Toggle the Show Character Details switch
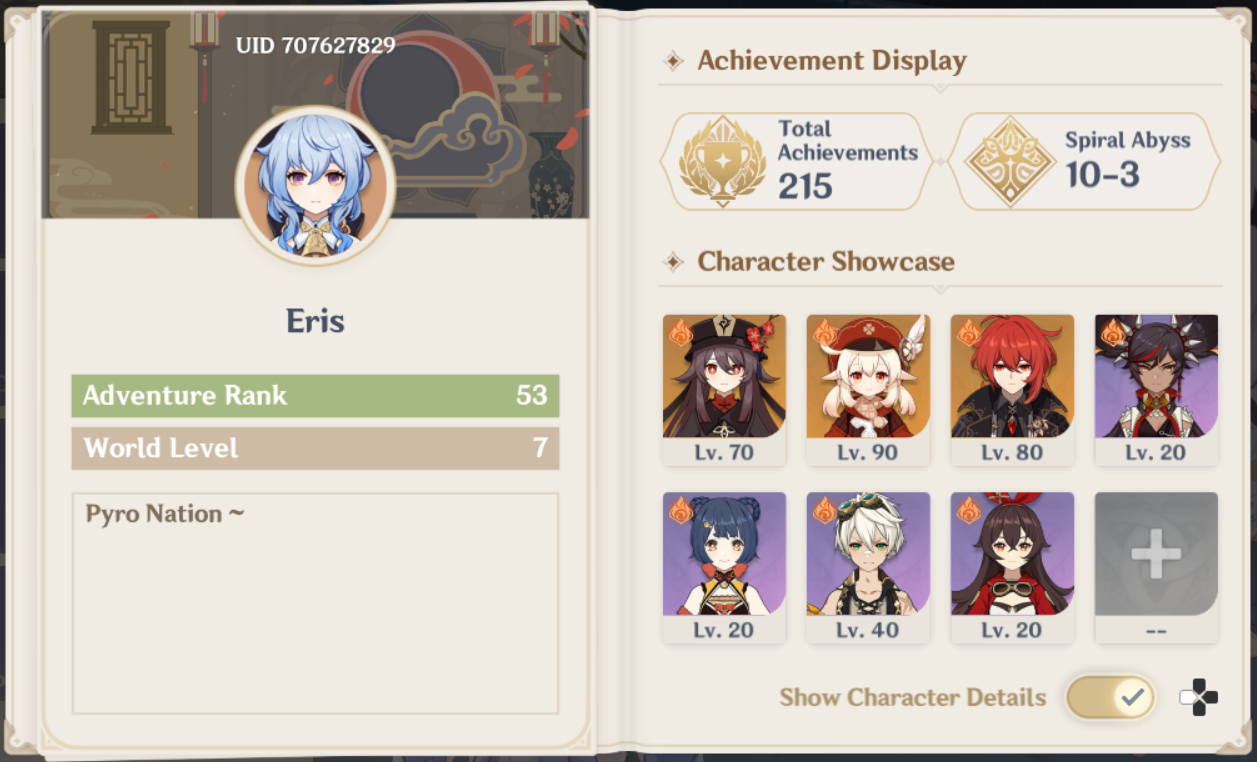This screenshot has height=762, width=1257. click(1110, 697)
